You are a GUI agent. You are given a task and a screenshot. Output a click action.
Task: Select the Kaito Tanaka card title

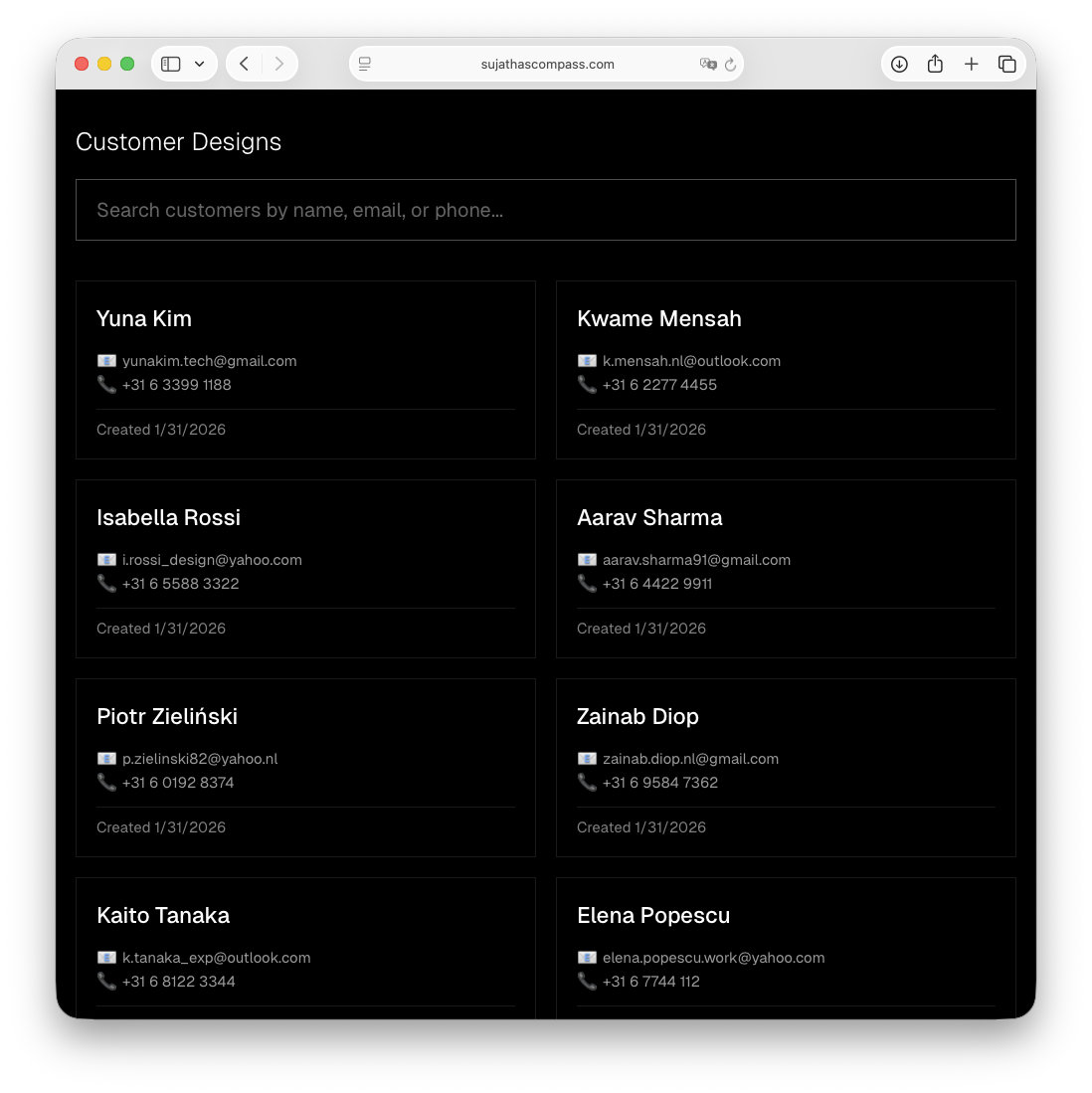pos(163,915)
